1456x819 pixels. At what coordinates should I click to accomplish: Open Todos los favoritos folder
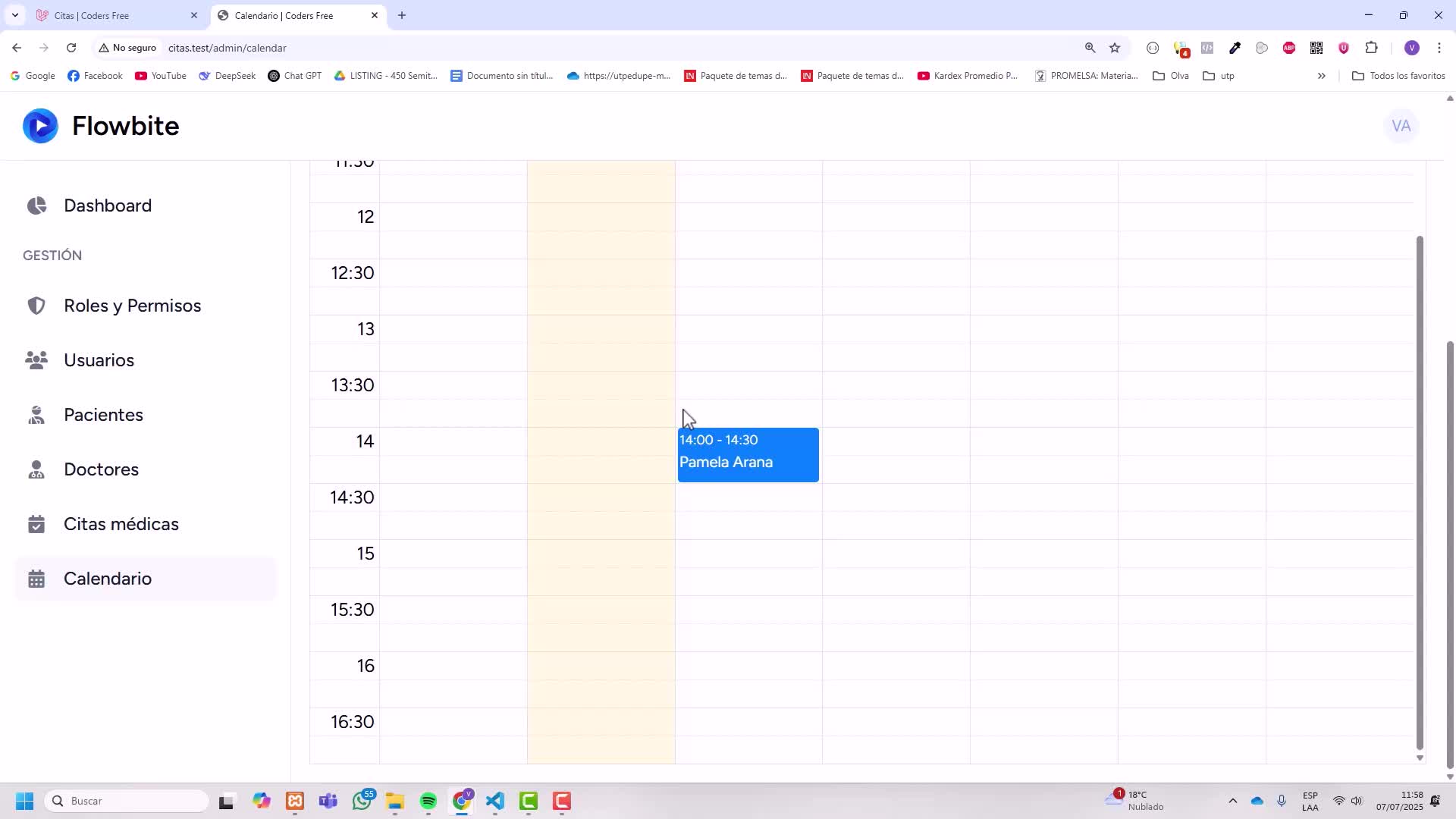coord(1398,76)
